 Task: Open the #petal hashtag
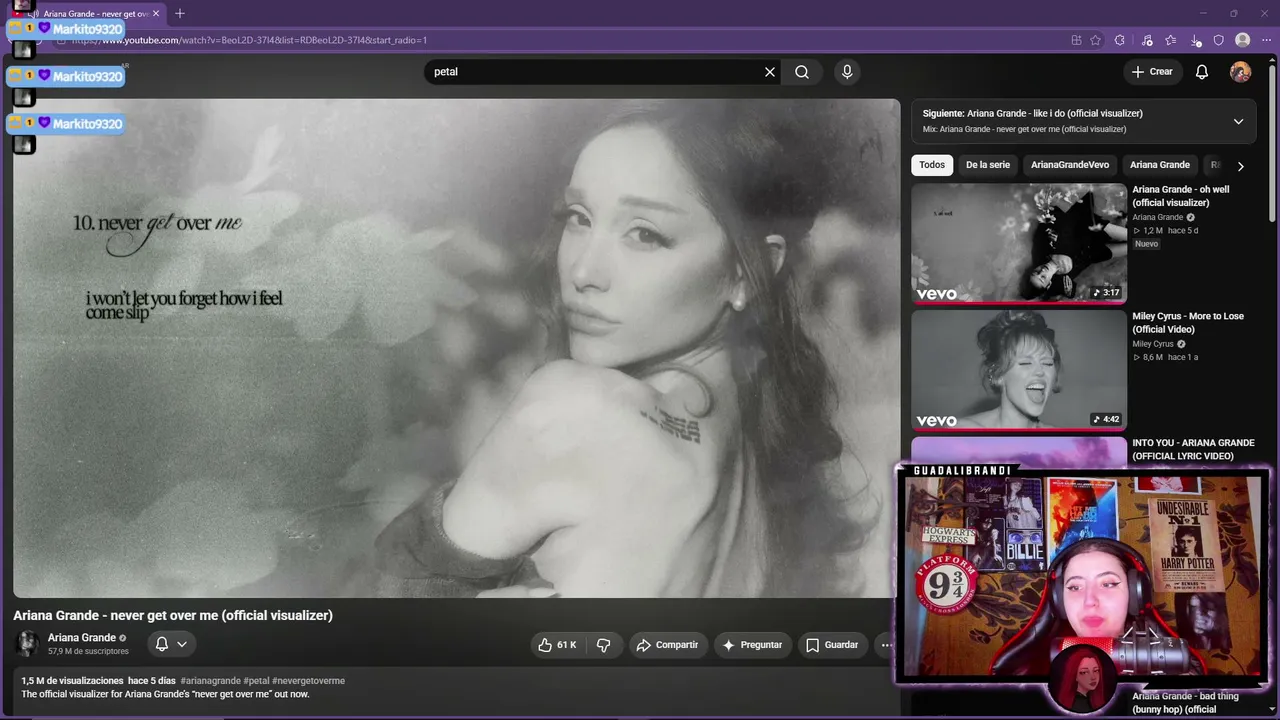pyautogui.click(x=256, y=681)
